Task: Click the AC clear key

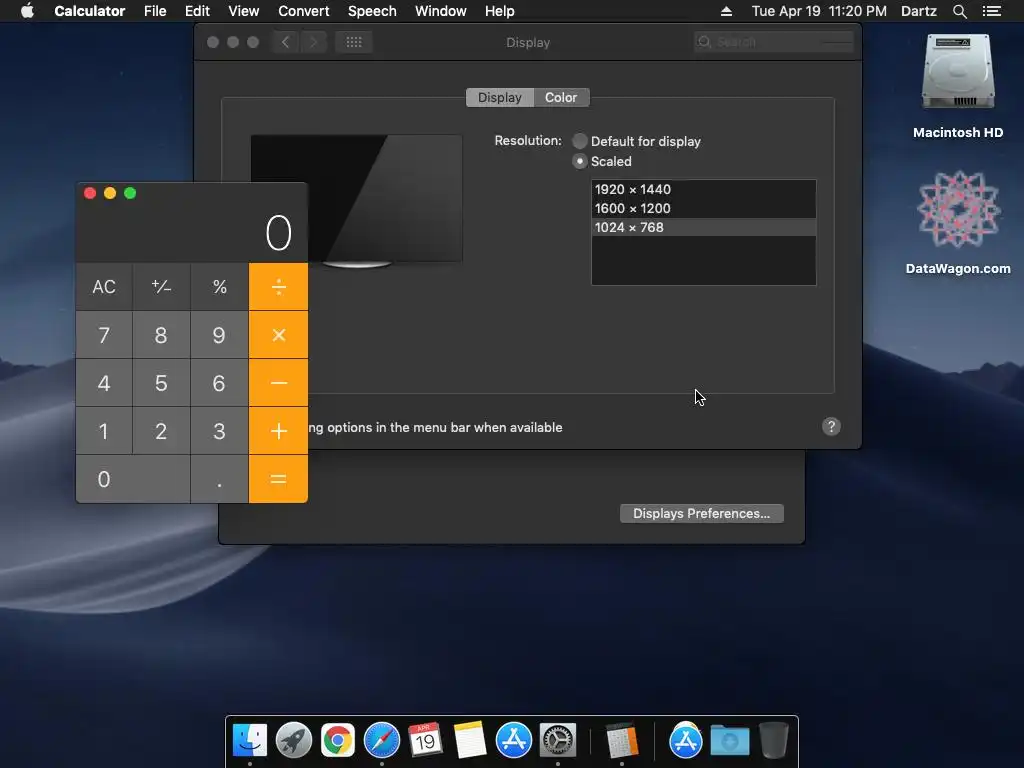Action: coord(104,287)
